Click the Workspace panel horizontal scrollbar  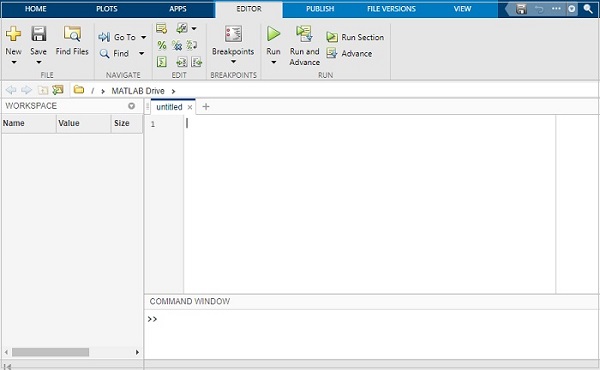tap(72, 352)
